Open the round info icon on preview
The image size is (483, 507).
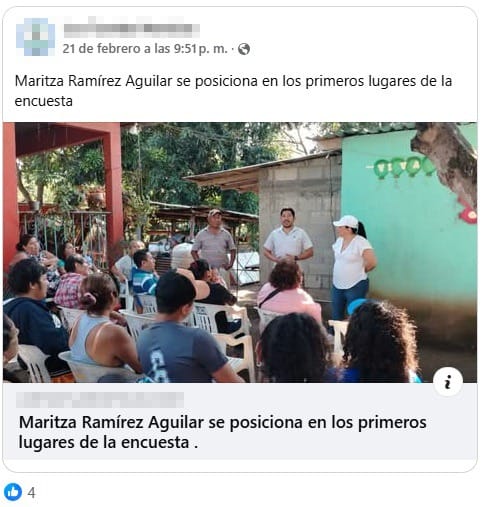click(448, 381)
